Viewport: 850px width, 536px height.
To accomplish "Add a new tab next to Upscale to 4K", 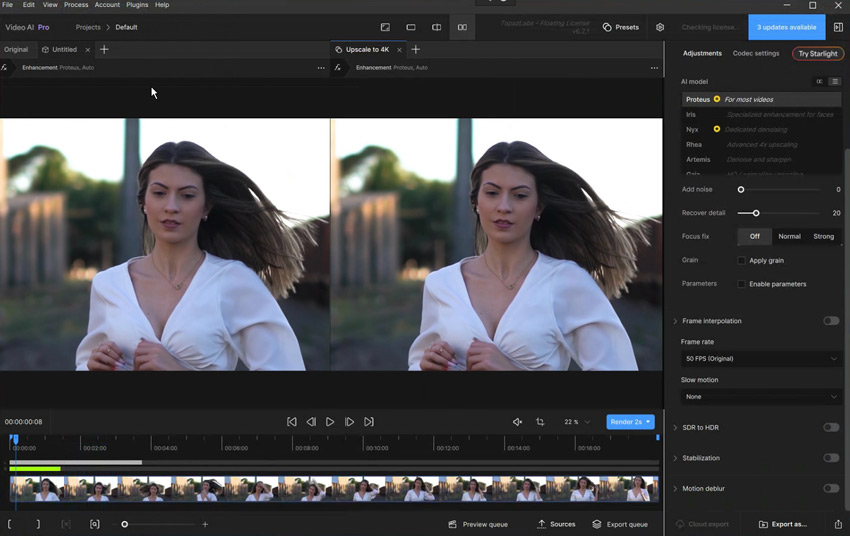I will [416, 49].
